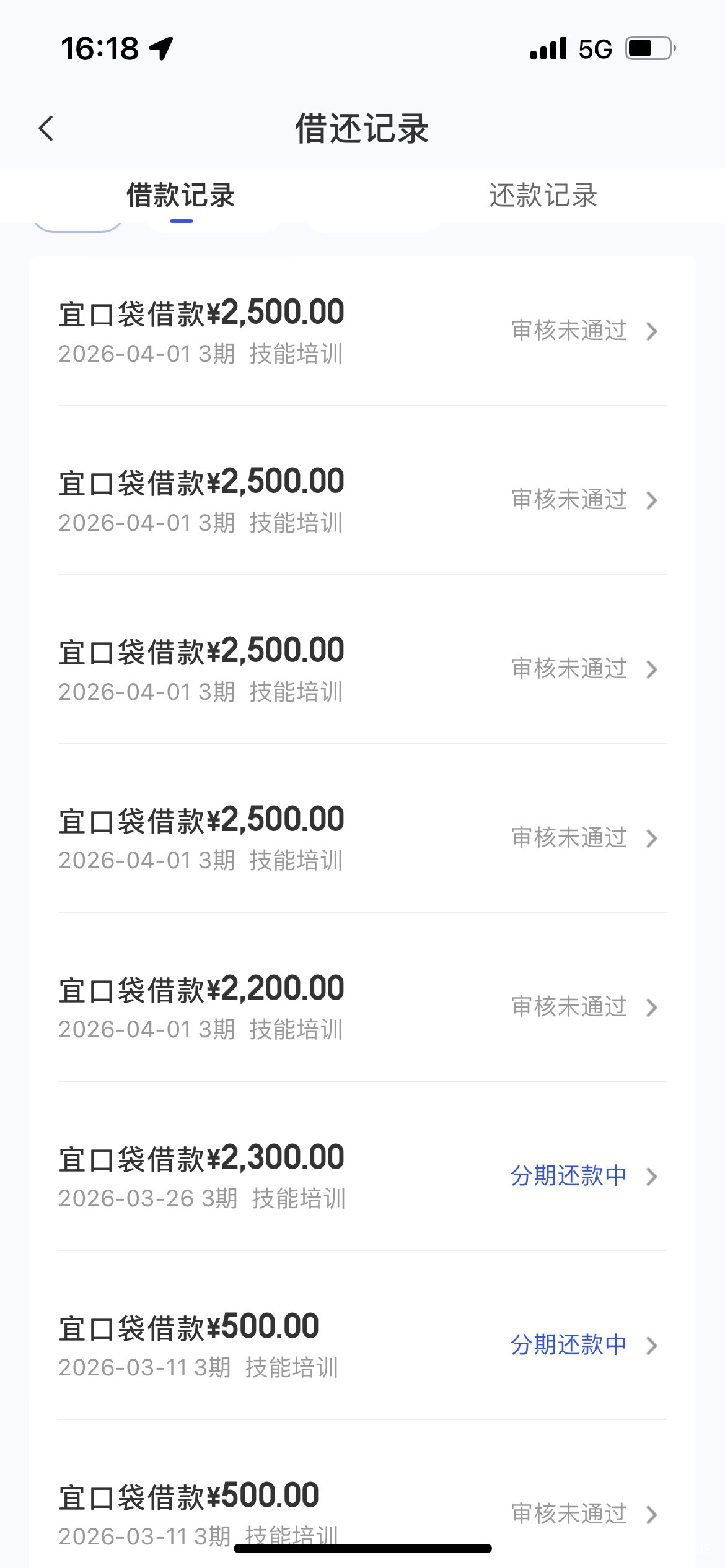Open chevron on ¥500.00 审核未通过 loan
Viewport: 725px width, 1568px height.
[x=651, y=1515]
